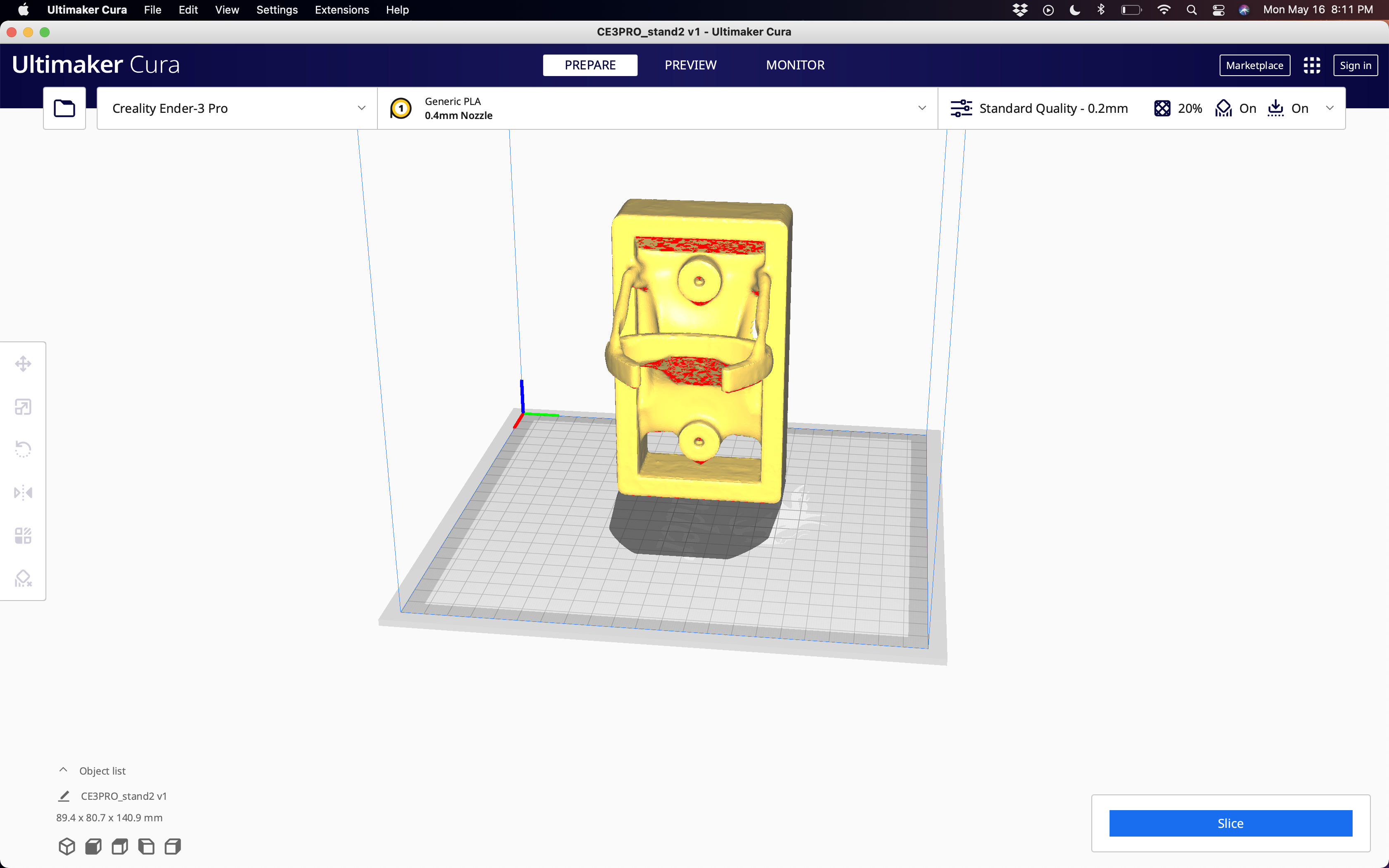This screenshot has height=868, width=1389.
Task: Open Per Model Settings tool
Action: (x=23, y=535)
